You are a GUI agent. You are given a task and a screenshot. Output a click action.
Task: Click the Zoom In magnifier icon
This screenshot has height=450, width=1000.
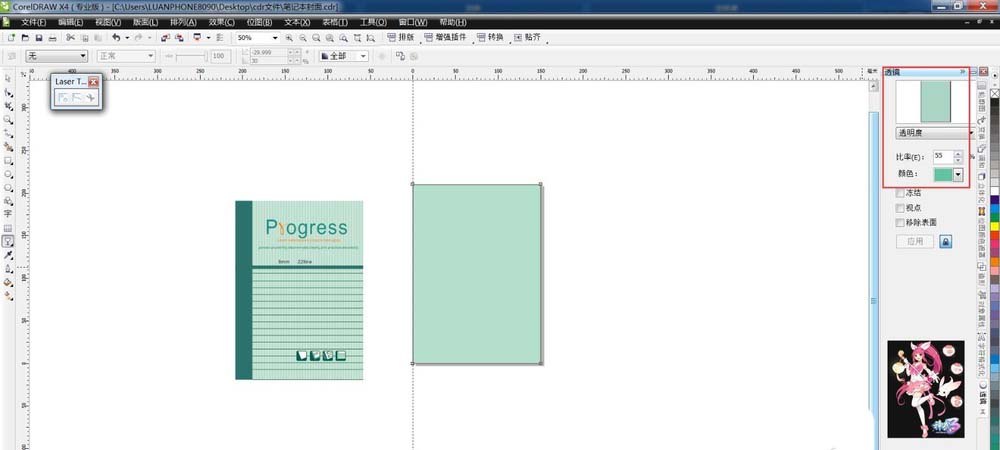290,38
